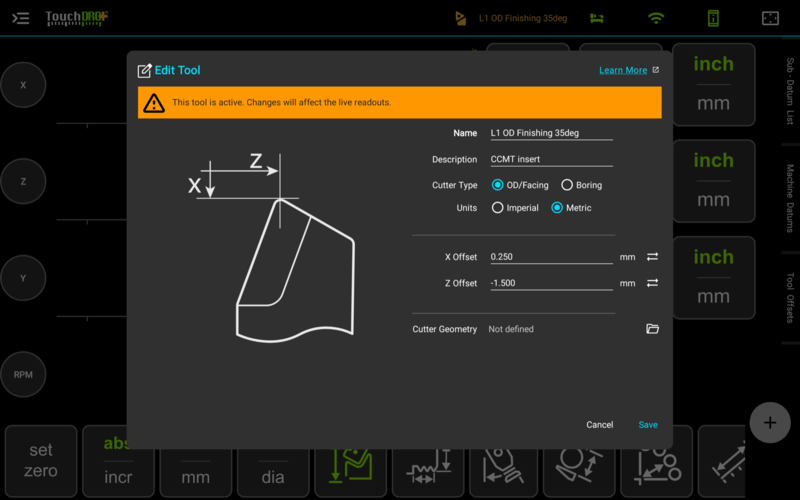Edit the Z Offset value field

(552, 283)
